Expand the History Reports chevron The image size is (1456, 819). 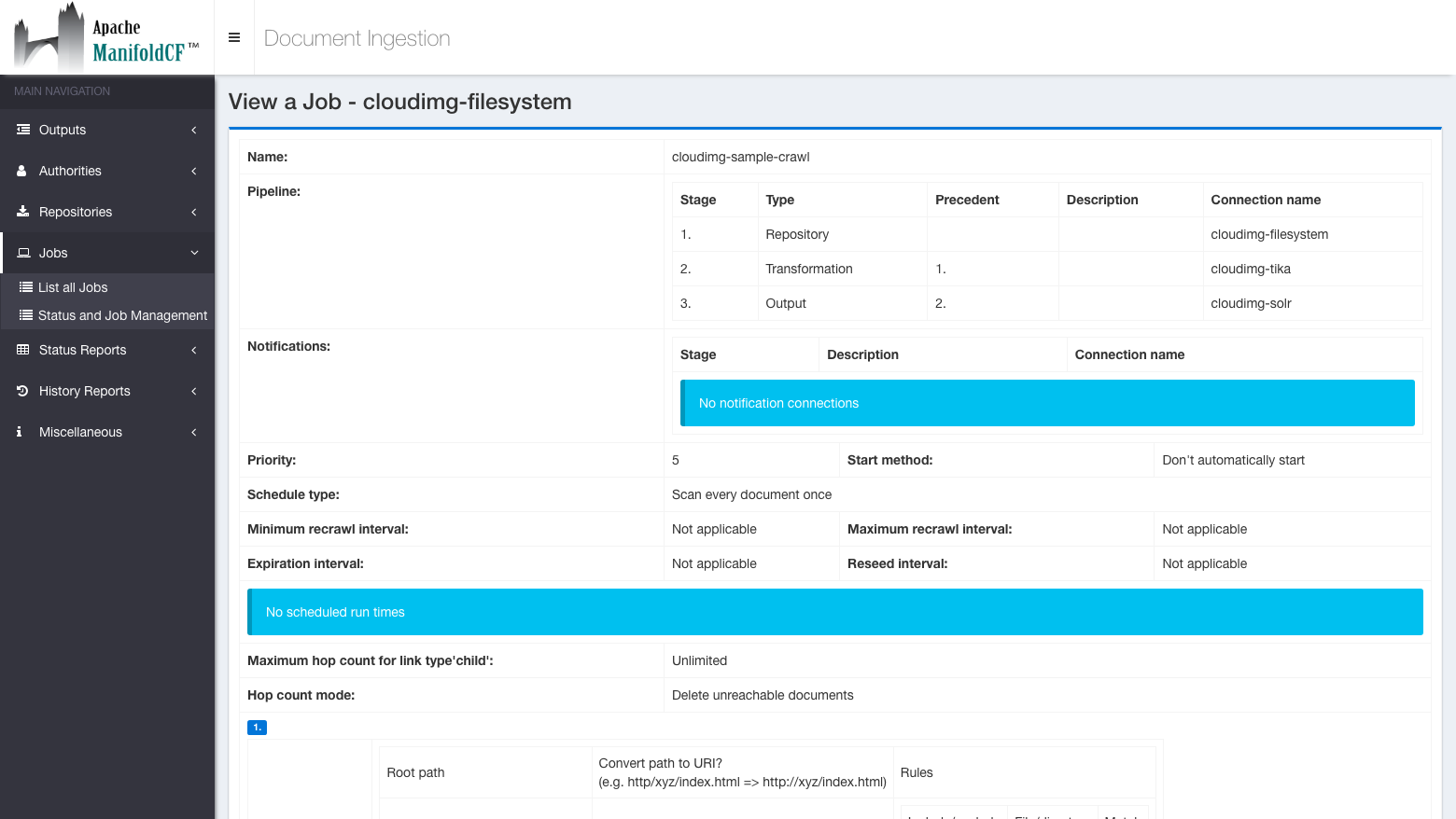coord(194,391)
